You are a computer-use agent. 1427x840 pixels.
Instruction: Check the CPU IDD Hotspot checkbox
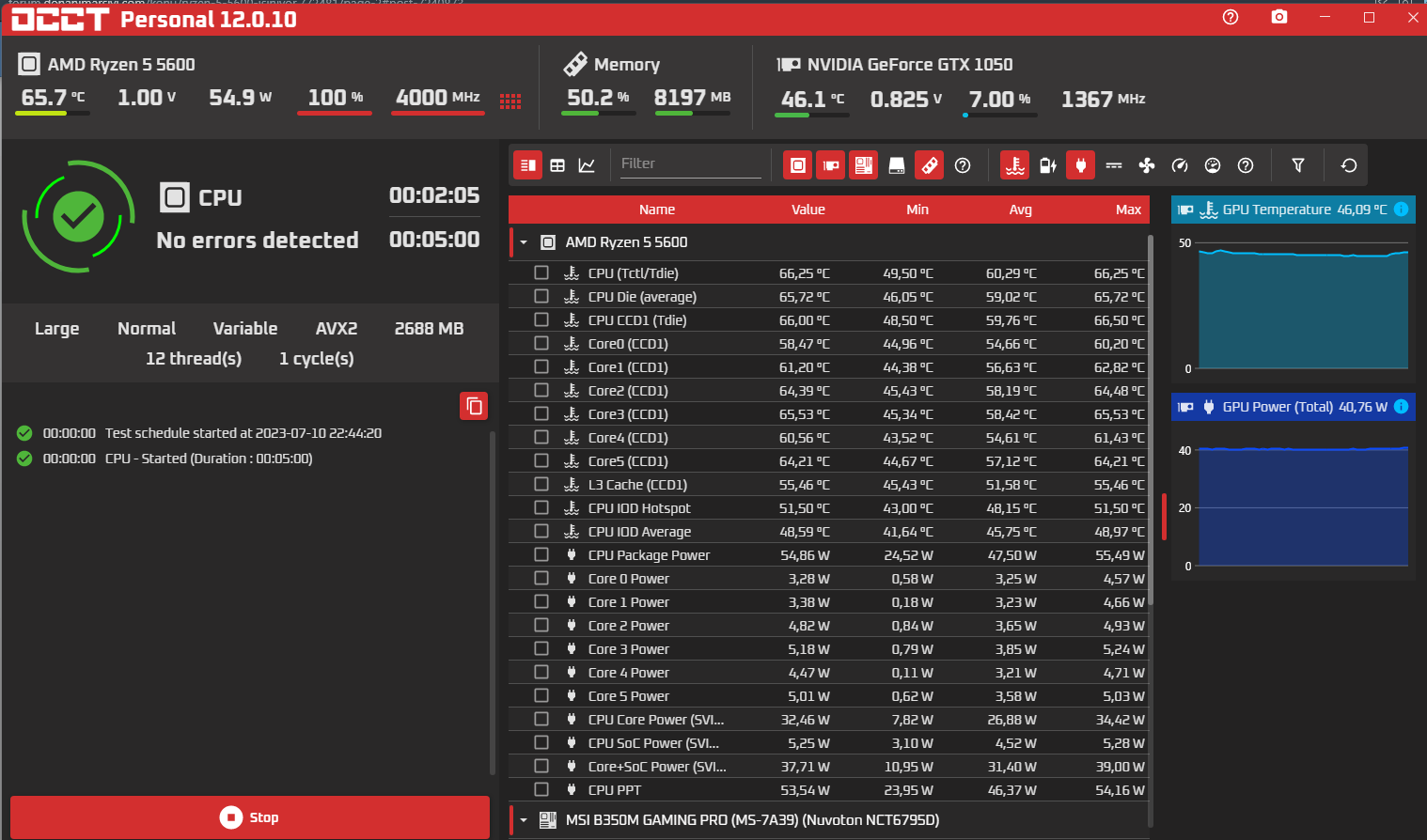point(541,507)
